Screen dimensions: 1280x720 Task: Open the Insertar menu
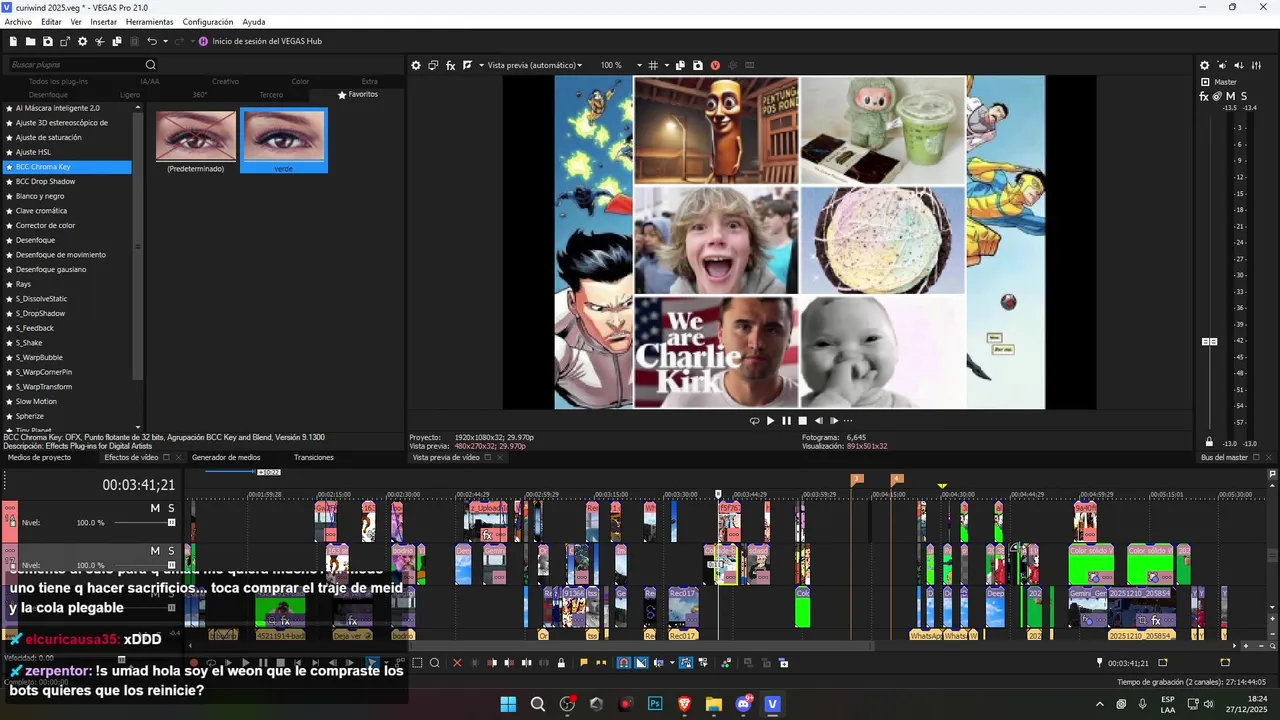(x=103, y=22)
